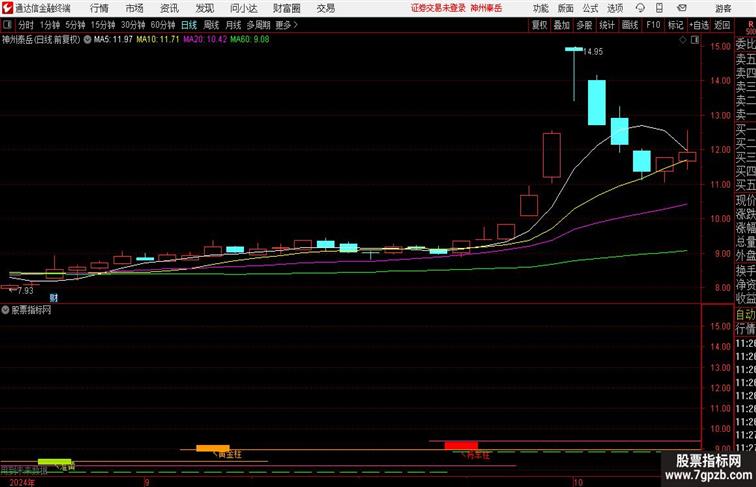Click the red 证券交易未登录 login notice
The image size is (756, 487).
[x=438, y=8]
